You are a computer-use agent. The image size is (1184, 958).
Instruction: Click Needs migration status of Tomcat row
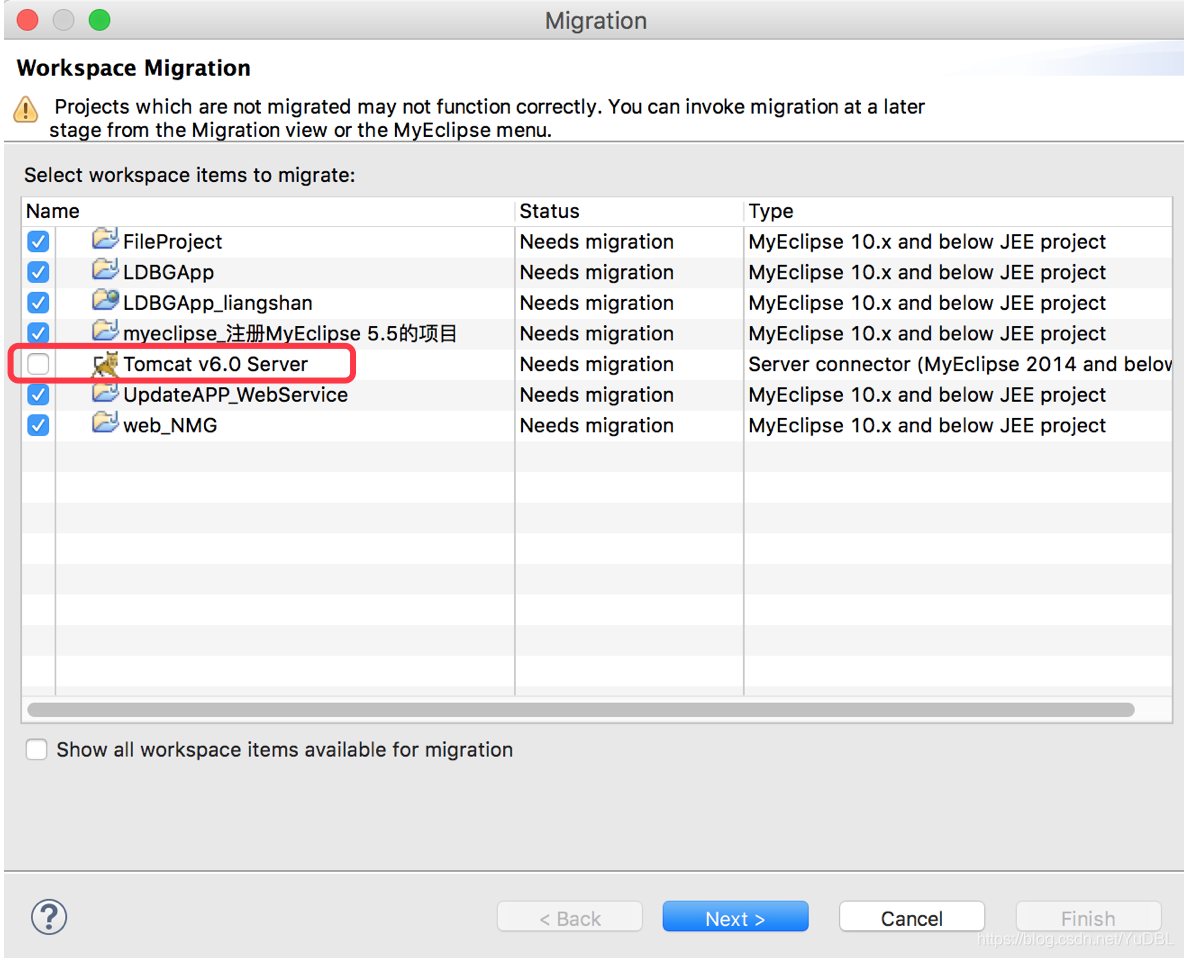[597, 364]
